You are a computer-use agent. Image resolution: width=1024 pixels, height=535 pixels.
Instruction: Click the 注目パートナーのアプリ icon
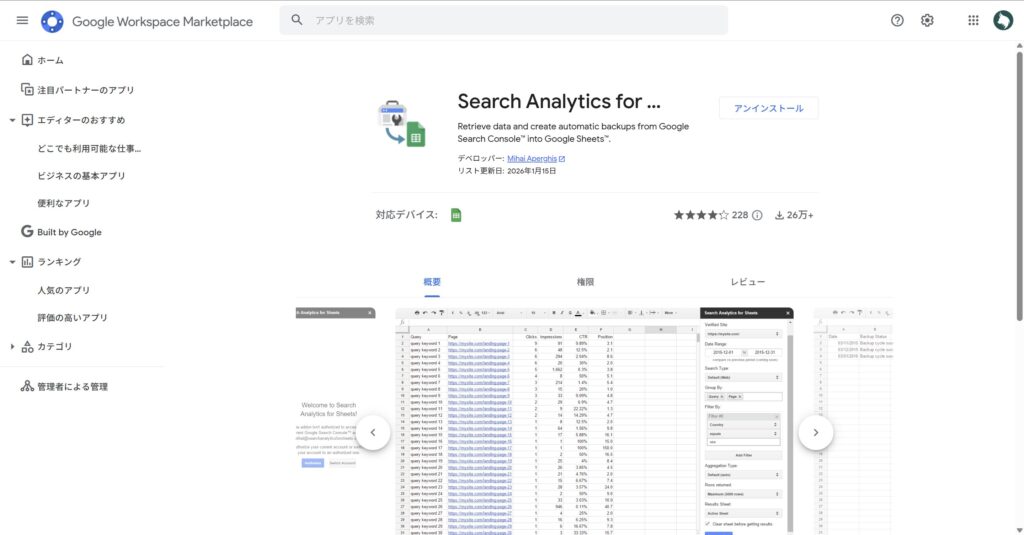[x=27, y=89]
